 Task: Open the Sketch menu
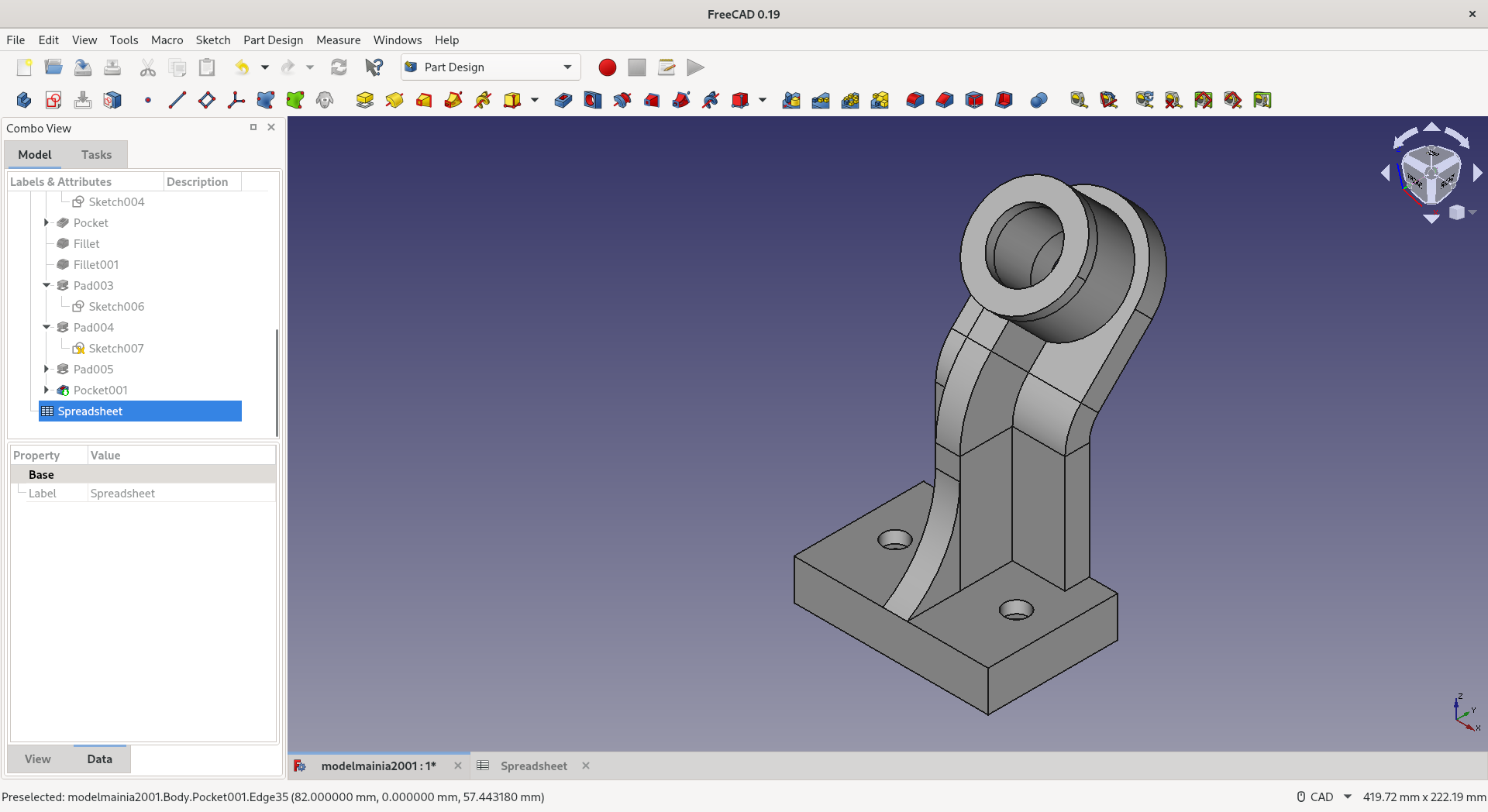212,40
